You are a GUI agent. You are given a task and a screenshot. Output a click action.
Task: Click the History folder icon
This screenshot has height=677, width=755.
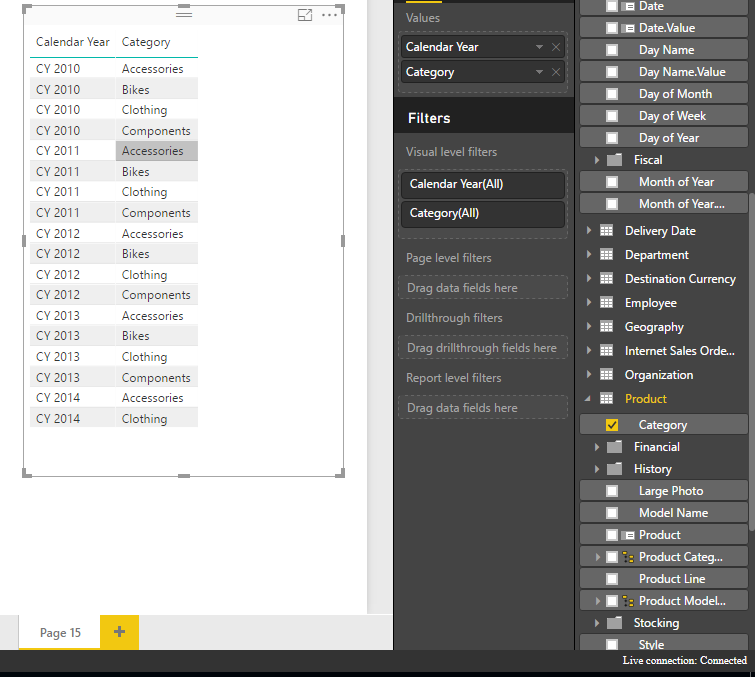tap(614, 469)
